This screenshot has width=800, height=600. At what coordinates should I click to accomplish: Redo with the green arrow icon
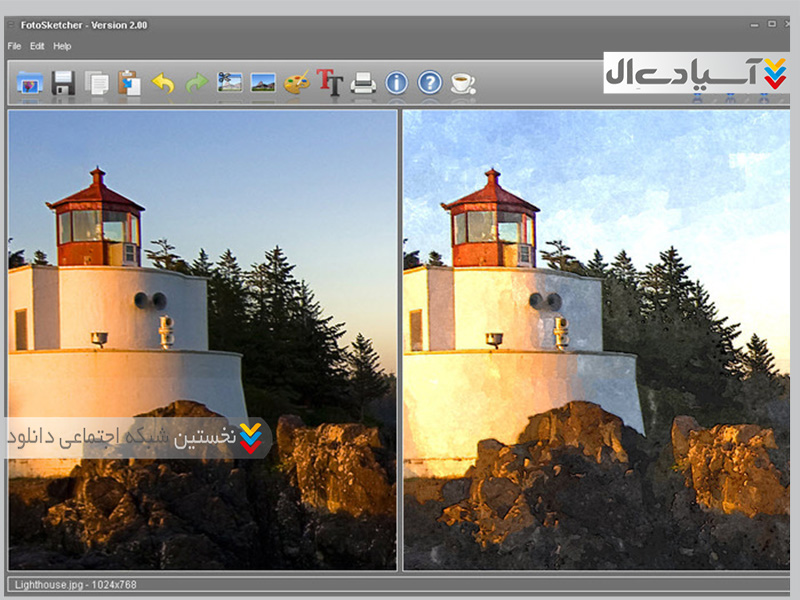[197, 83]
